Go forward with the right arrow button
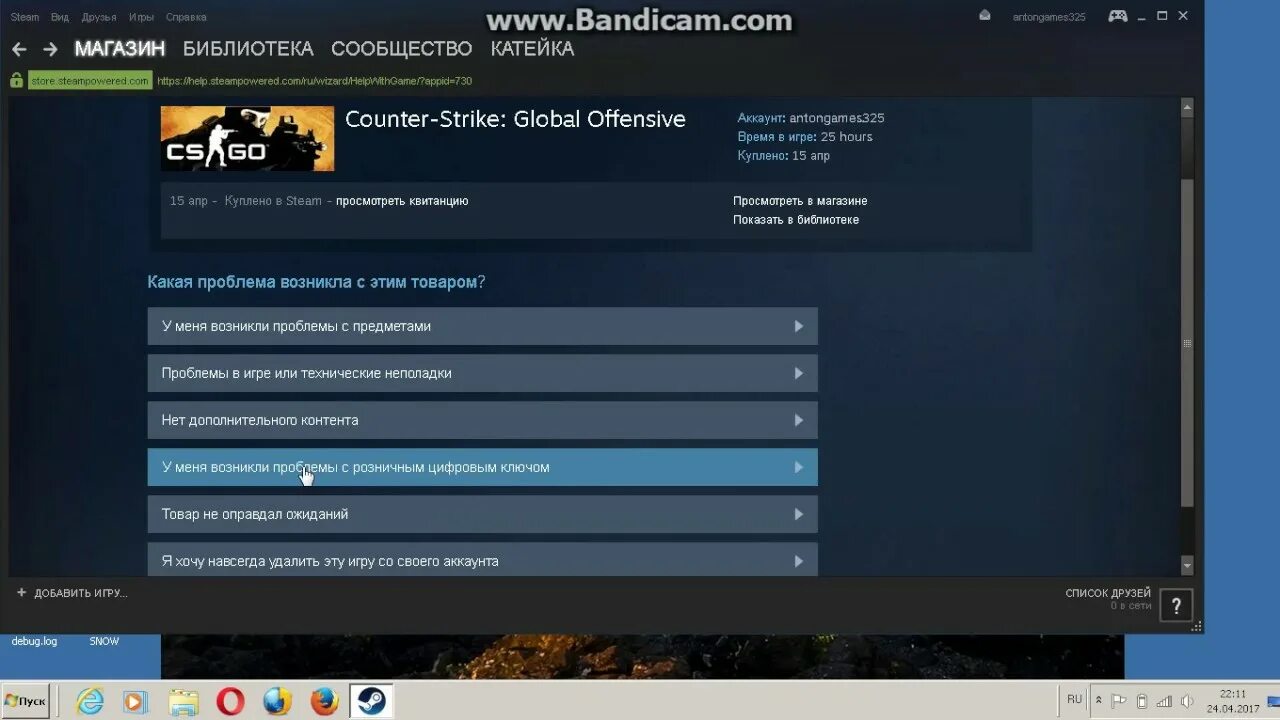Image resolution: width=1280 pixels, height=720 pixels. click(50, 49)
